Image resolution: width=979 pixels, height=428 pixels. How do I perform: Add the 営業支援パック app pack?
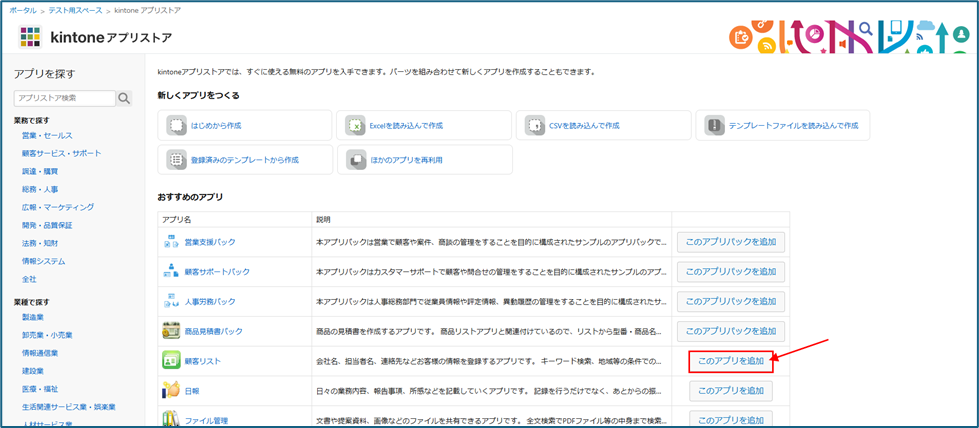730,242
